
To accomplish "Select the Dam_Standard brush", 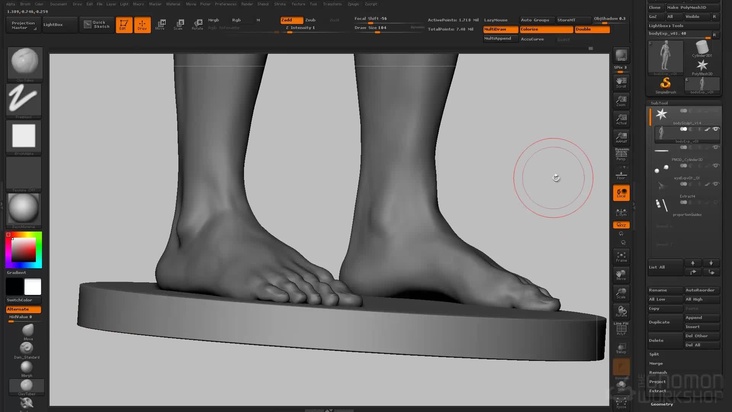I will pyautogui.click(x=26, y=349).
